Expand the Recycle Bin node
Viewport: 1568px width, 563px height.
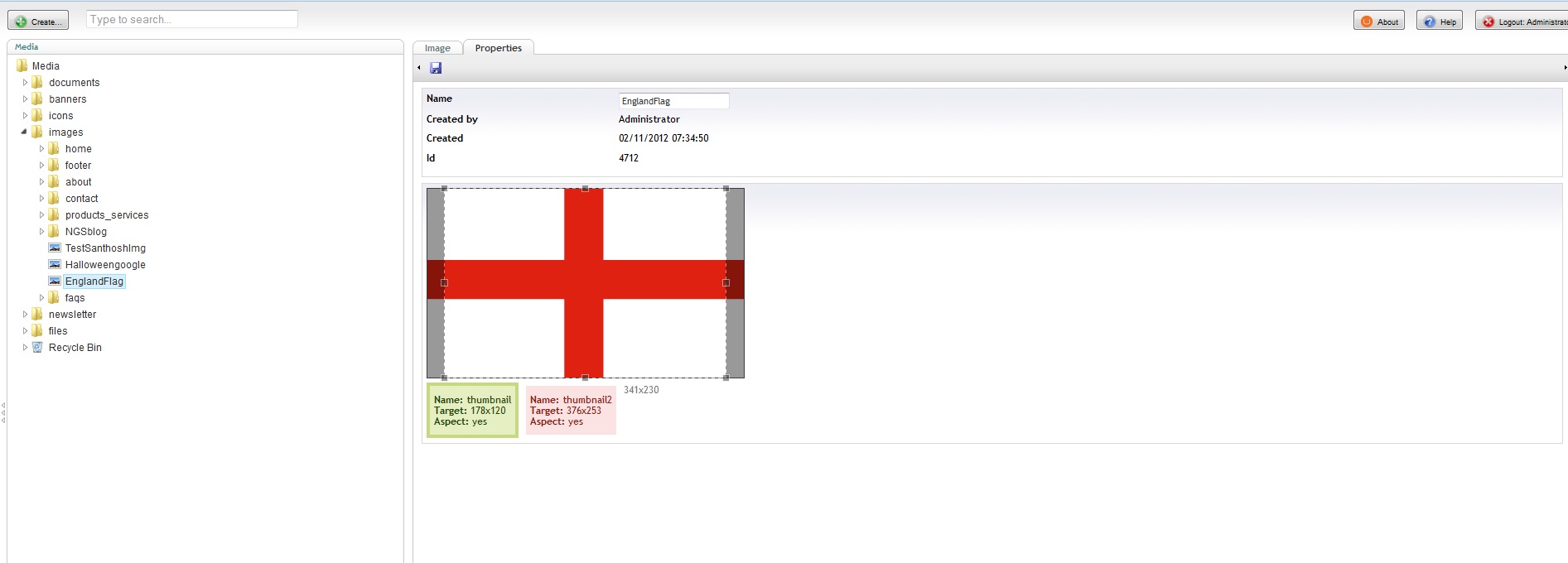tap(25, 348)
